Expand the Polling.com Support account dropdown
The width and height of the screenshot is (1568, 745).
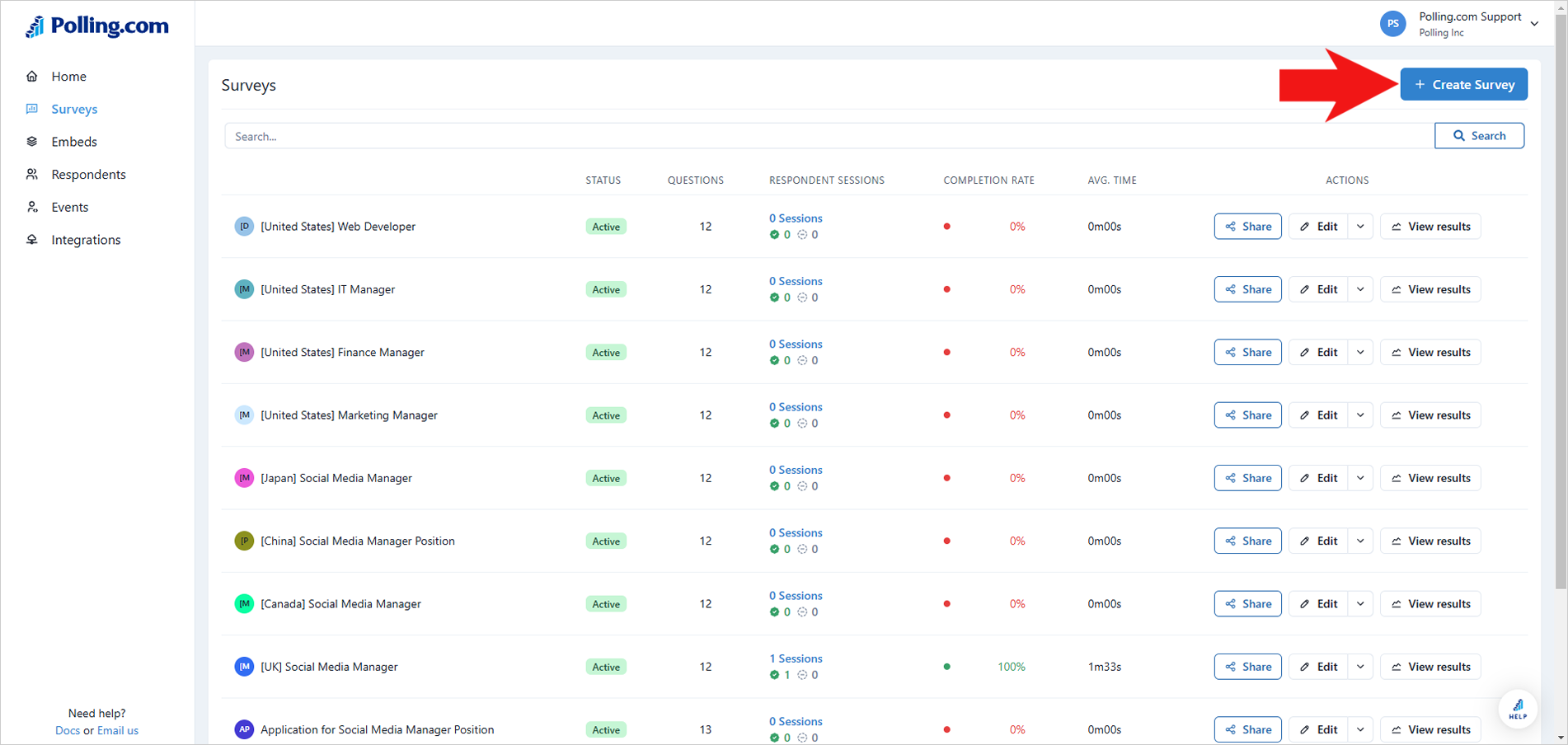tap(1534, 24)
